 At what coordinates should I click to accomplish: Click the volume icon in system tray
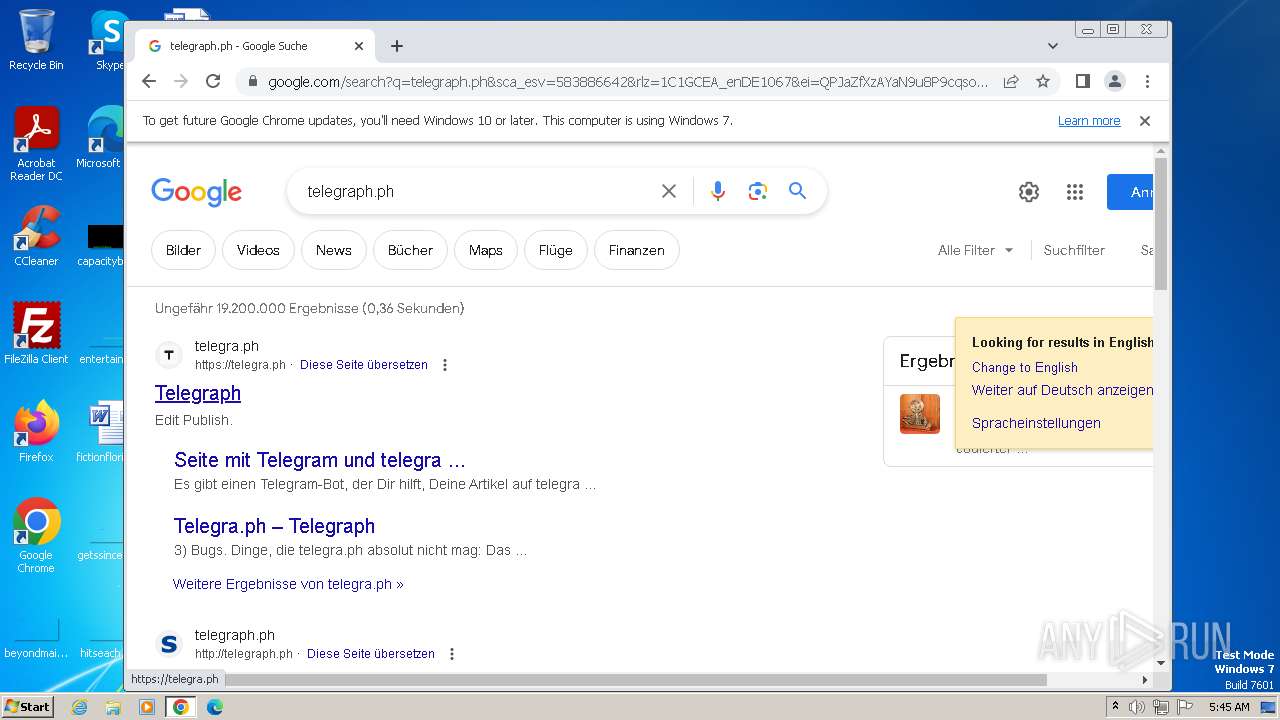[x=1137, y=707]
